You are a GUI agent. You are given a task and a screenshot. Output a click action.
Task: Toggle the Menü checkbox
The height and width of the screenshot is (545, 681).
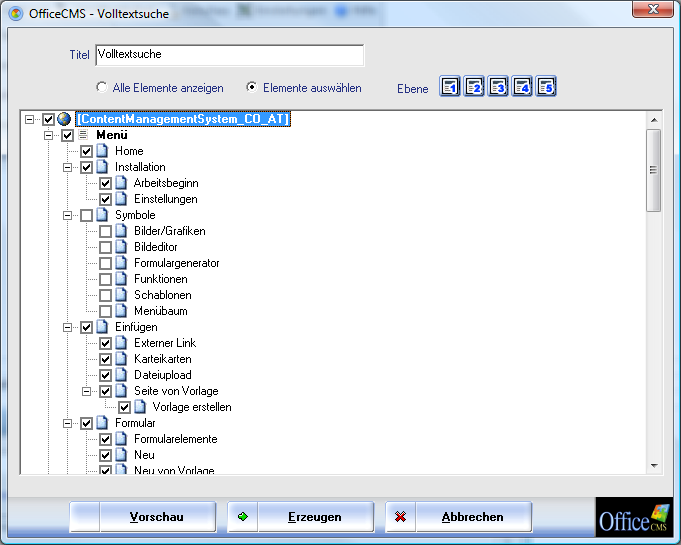click(67, 135)
